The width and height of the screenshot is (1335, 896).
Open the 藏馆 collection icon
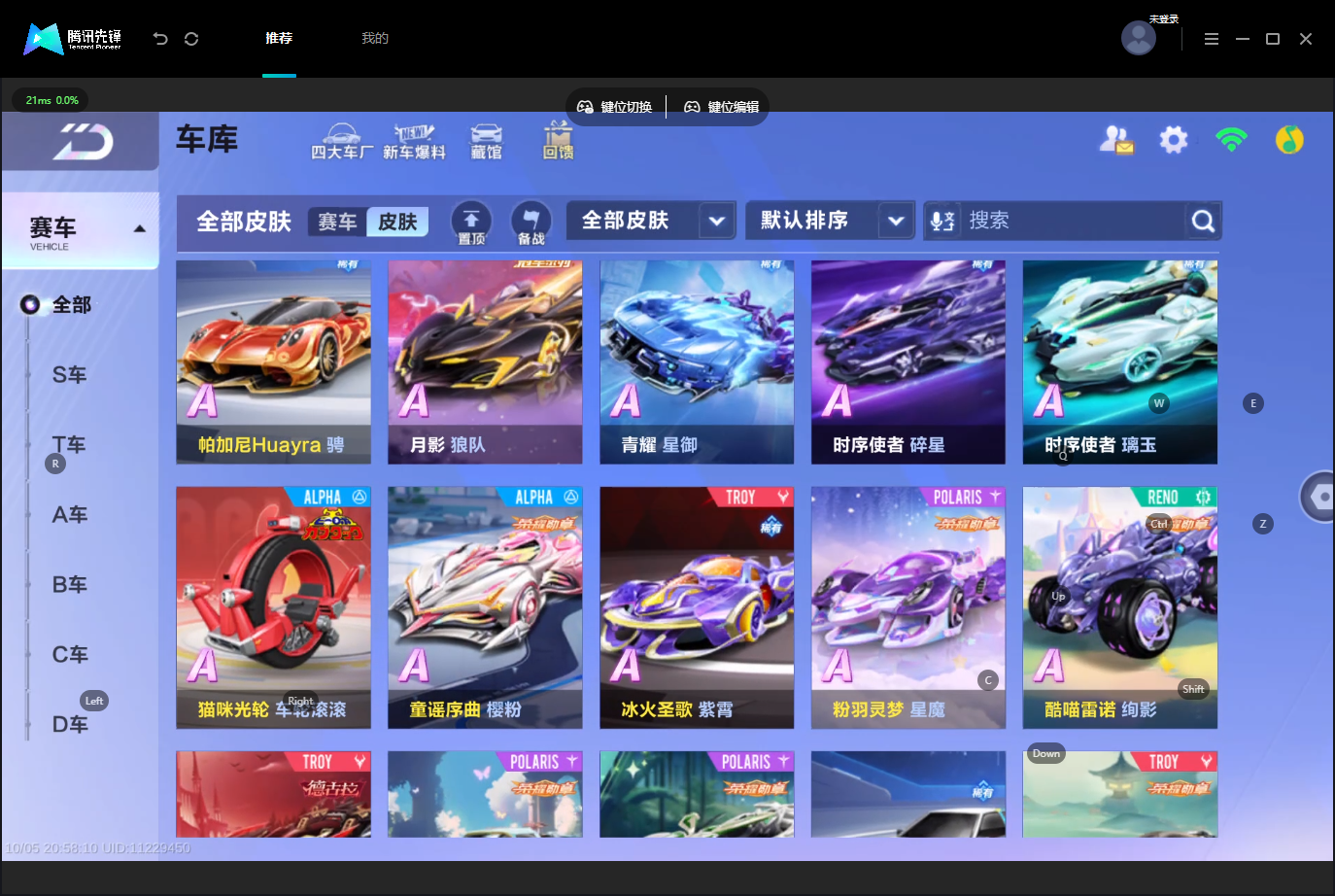tap(487, 141)
